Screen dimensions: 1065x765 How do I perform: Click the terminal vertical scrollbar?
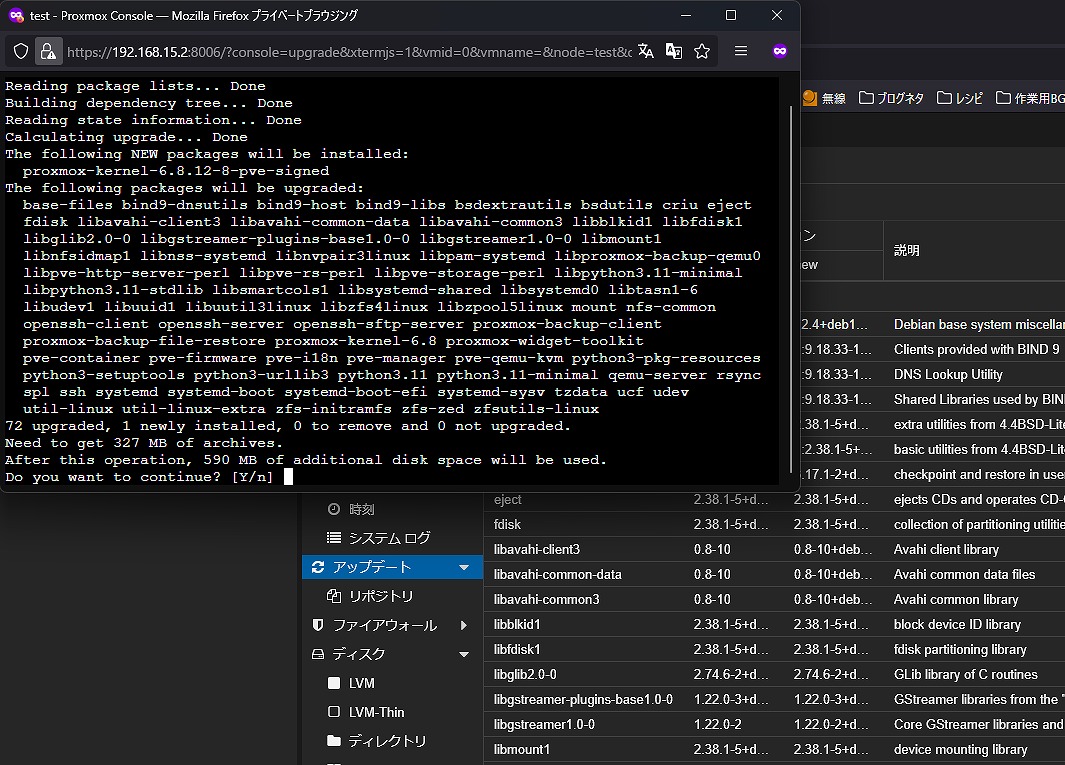(x=791, y=289)
